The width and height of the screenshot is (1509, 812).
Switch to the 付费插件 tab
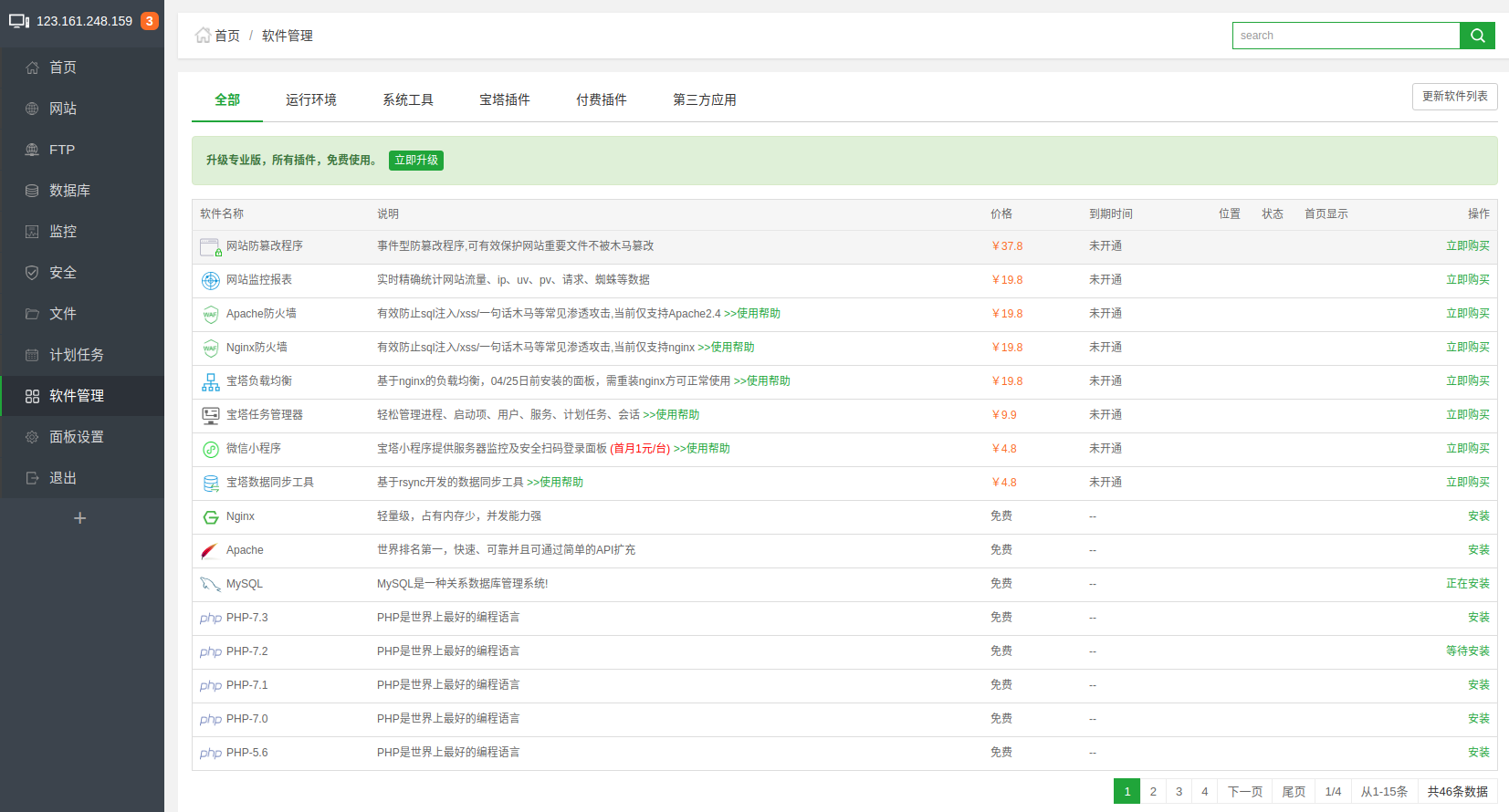coord(602,99)
